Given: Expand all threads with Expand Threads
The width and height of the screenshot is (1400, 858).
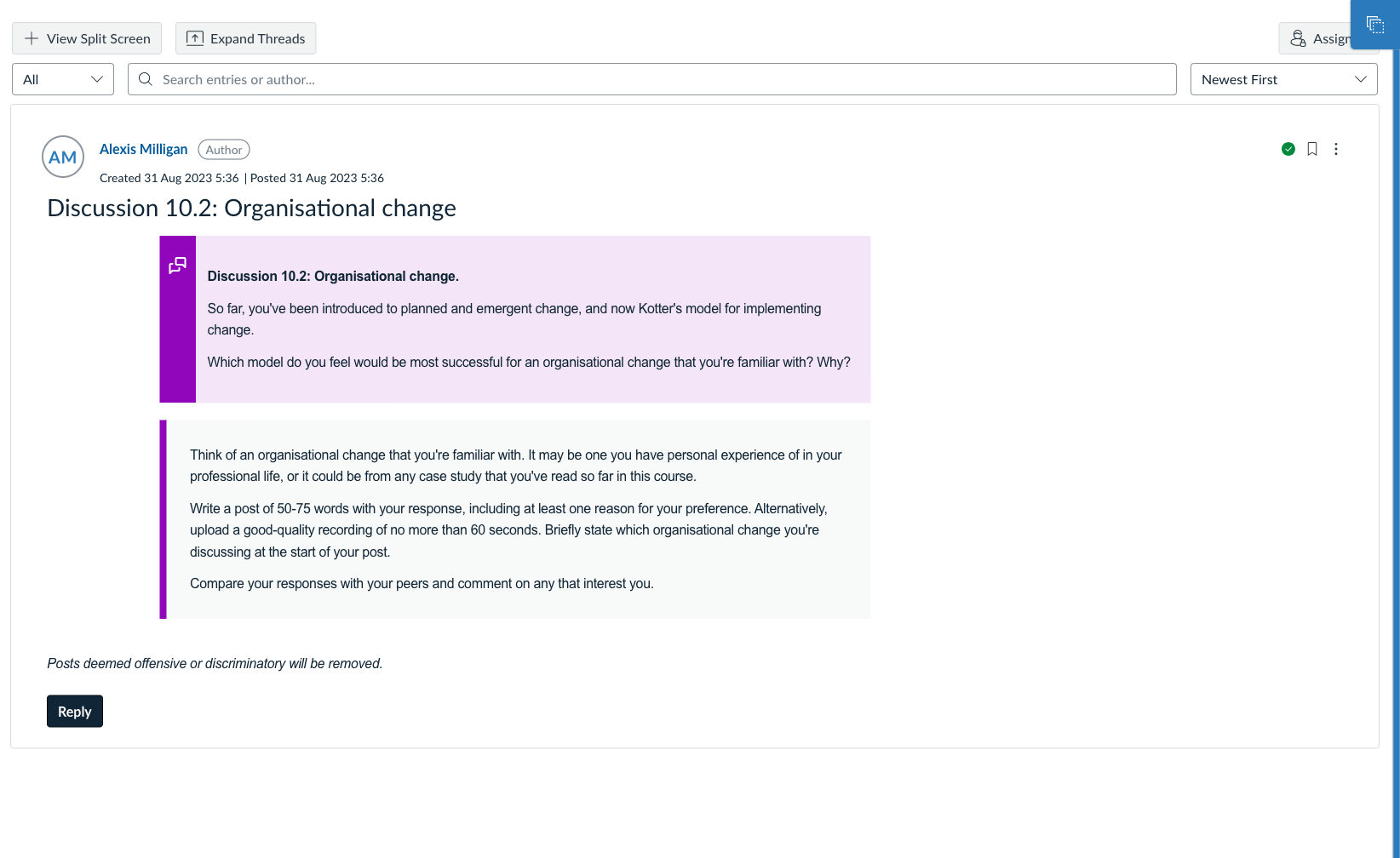Looking at the screenshot, I should pos(245,37).
